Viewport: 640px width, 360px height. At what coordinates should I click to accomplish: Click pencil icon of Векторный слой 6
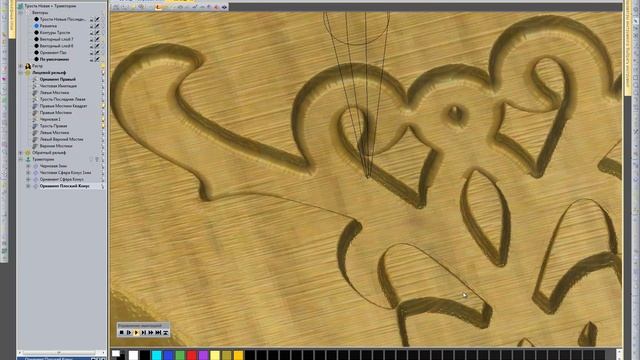97,46
